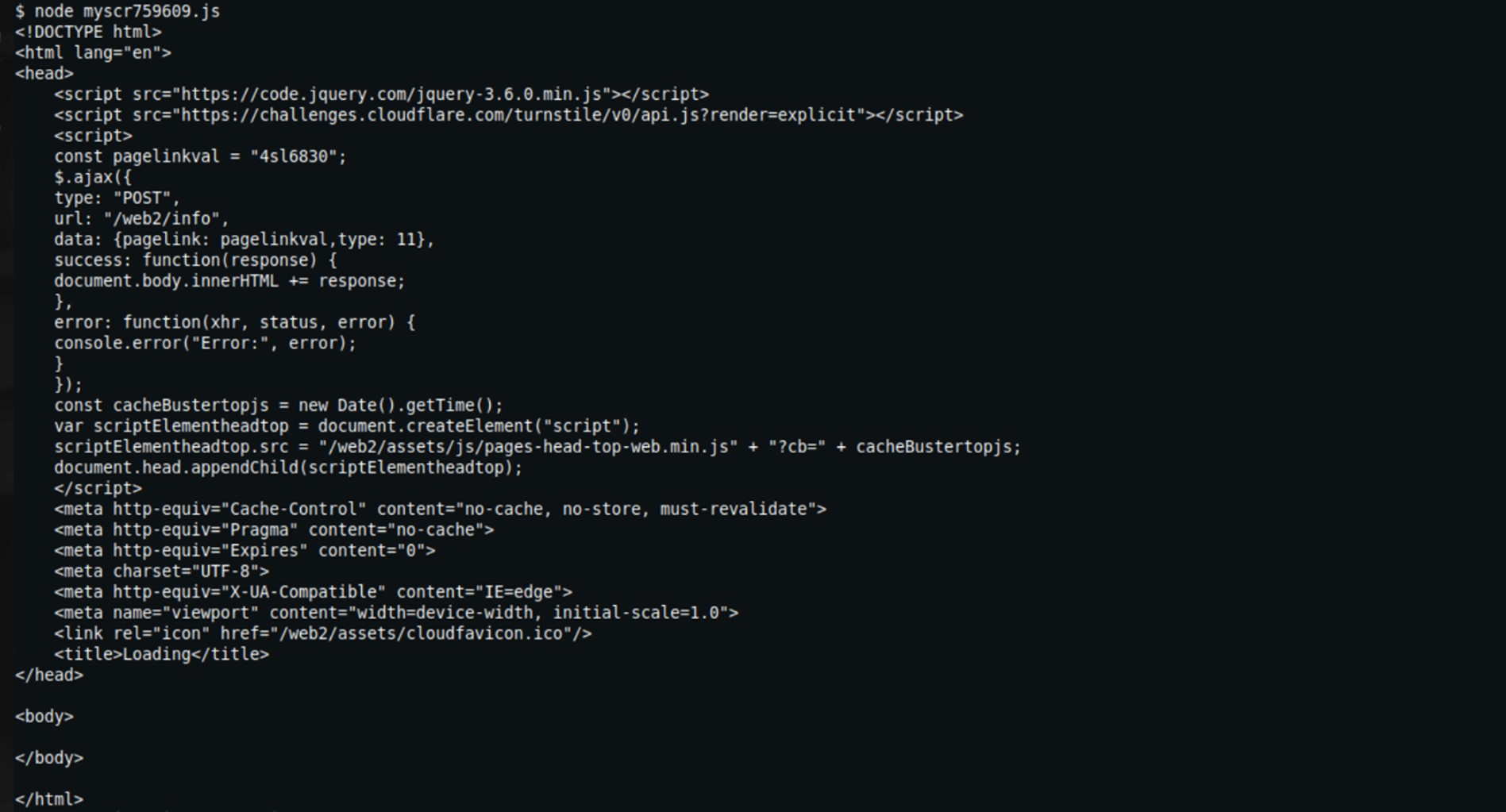Click the charset UTF-8 meta tag
The image size is (1506, 812).
(x=161, y=571)
